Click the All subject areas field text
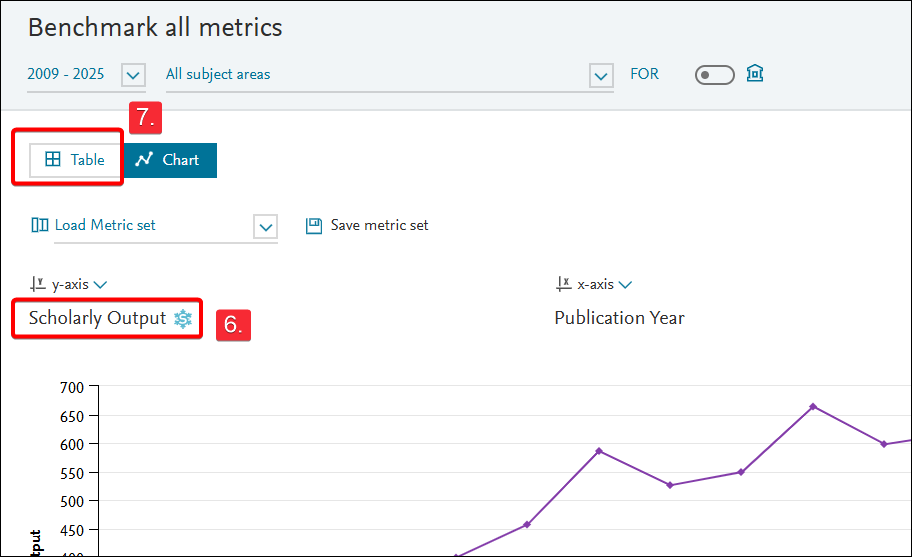The width and height of the screenshot is (912, 557). click(x=218, y=75)
